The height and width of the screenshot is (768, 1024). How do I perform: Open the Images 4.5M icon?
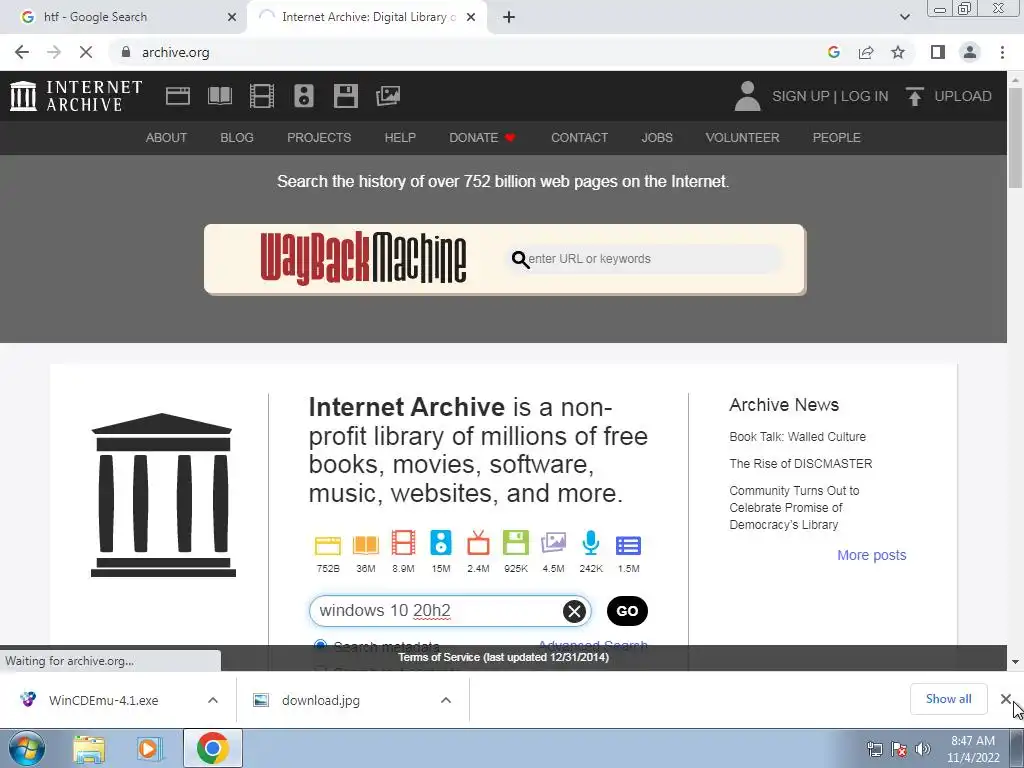[553, 543]
